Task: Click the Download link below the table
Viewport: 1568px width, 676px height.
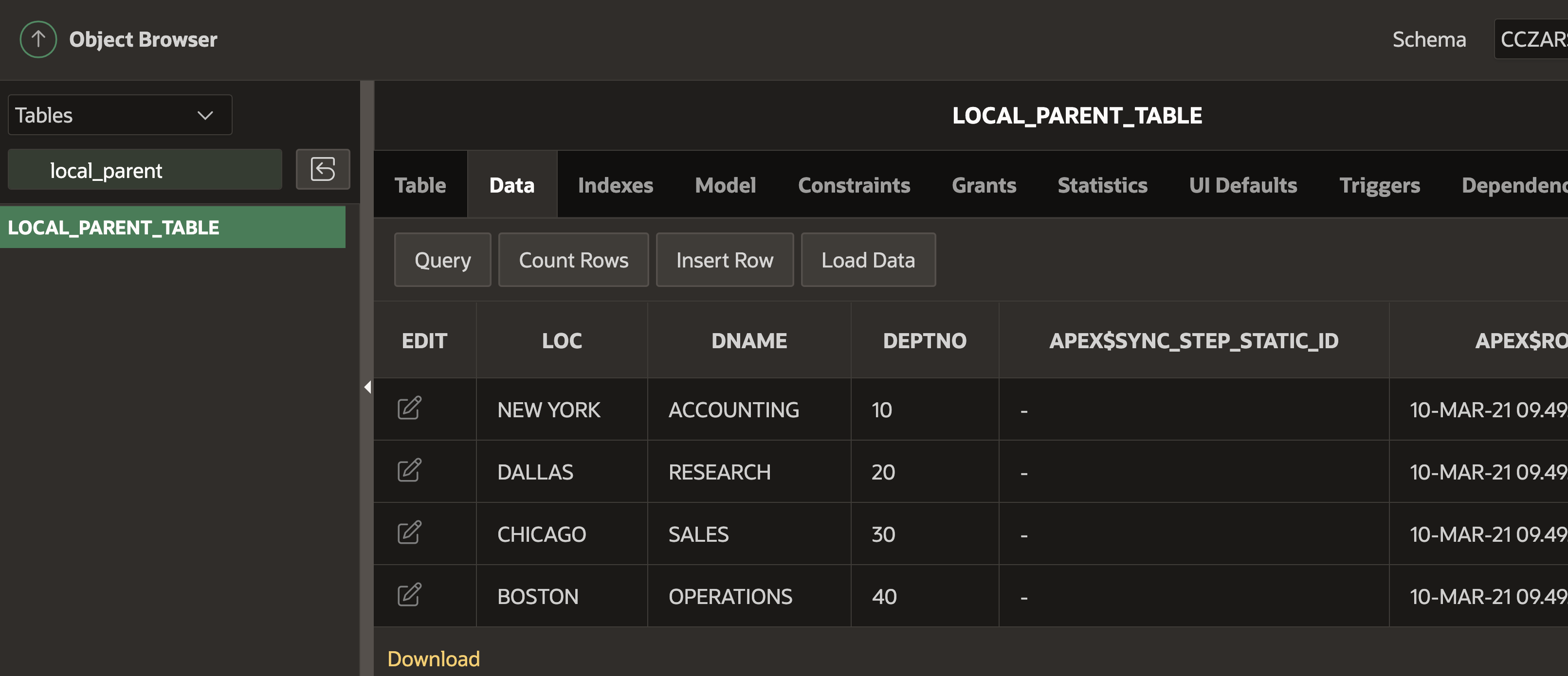Action: click(434, 659)
